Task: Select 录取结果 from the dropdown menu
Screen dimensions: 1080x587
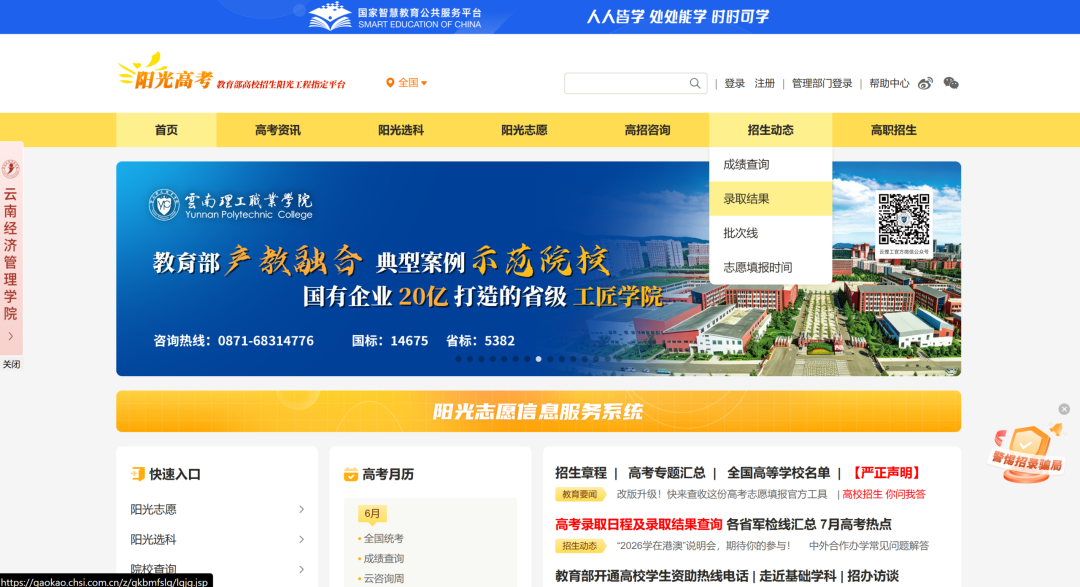Action: [x=771, y=198]
